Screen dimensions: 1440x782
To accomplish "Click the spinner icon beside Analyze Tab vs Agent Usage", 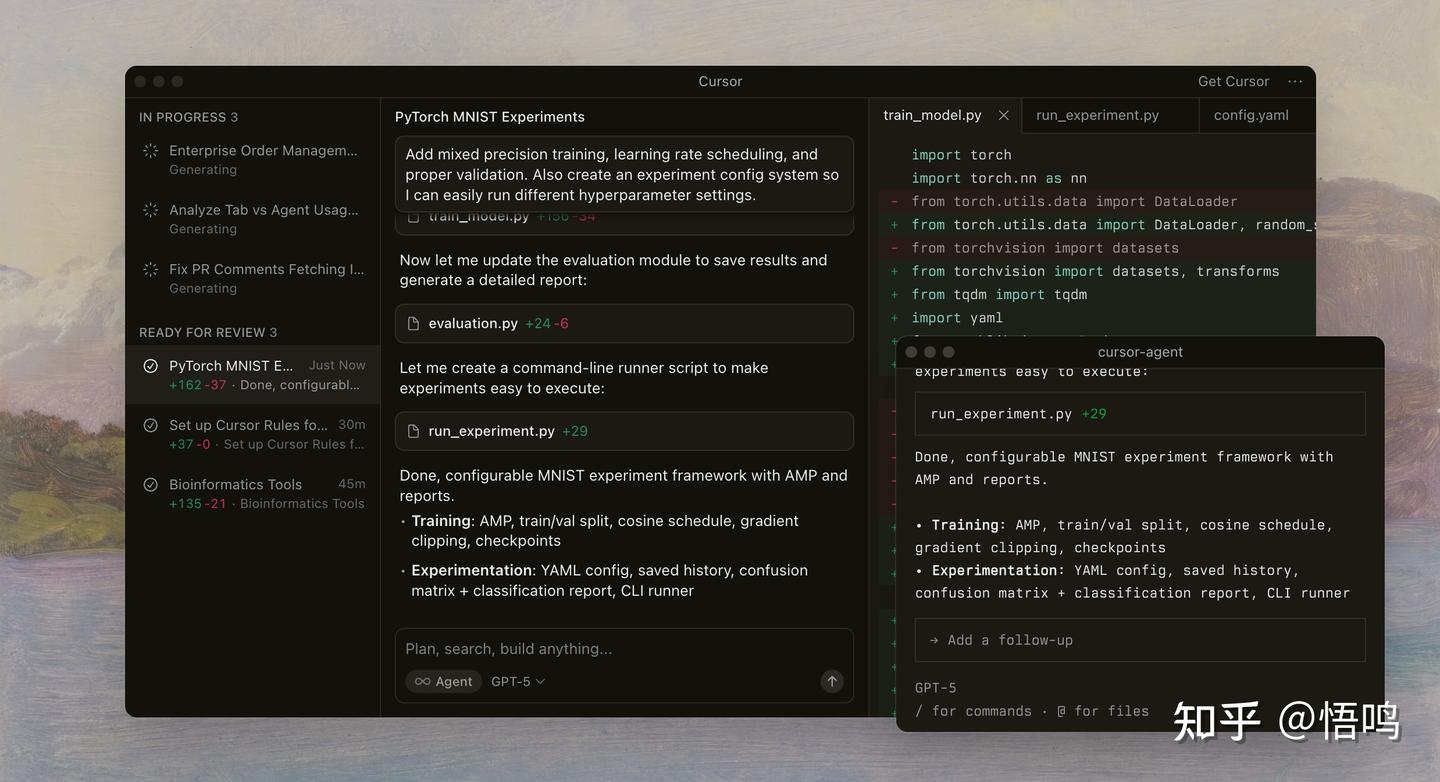I will pyautogui.click(x=150, y=210).
